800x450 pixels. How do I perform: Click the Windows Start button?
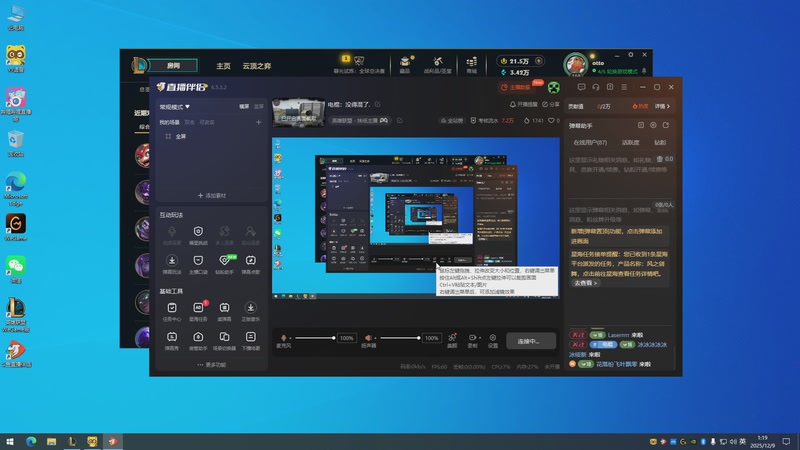click(10, 441)
